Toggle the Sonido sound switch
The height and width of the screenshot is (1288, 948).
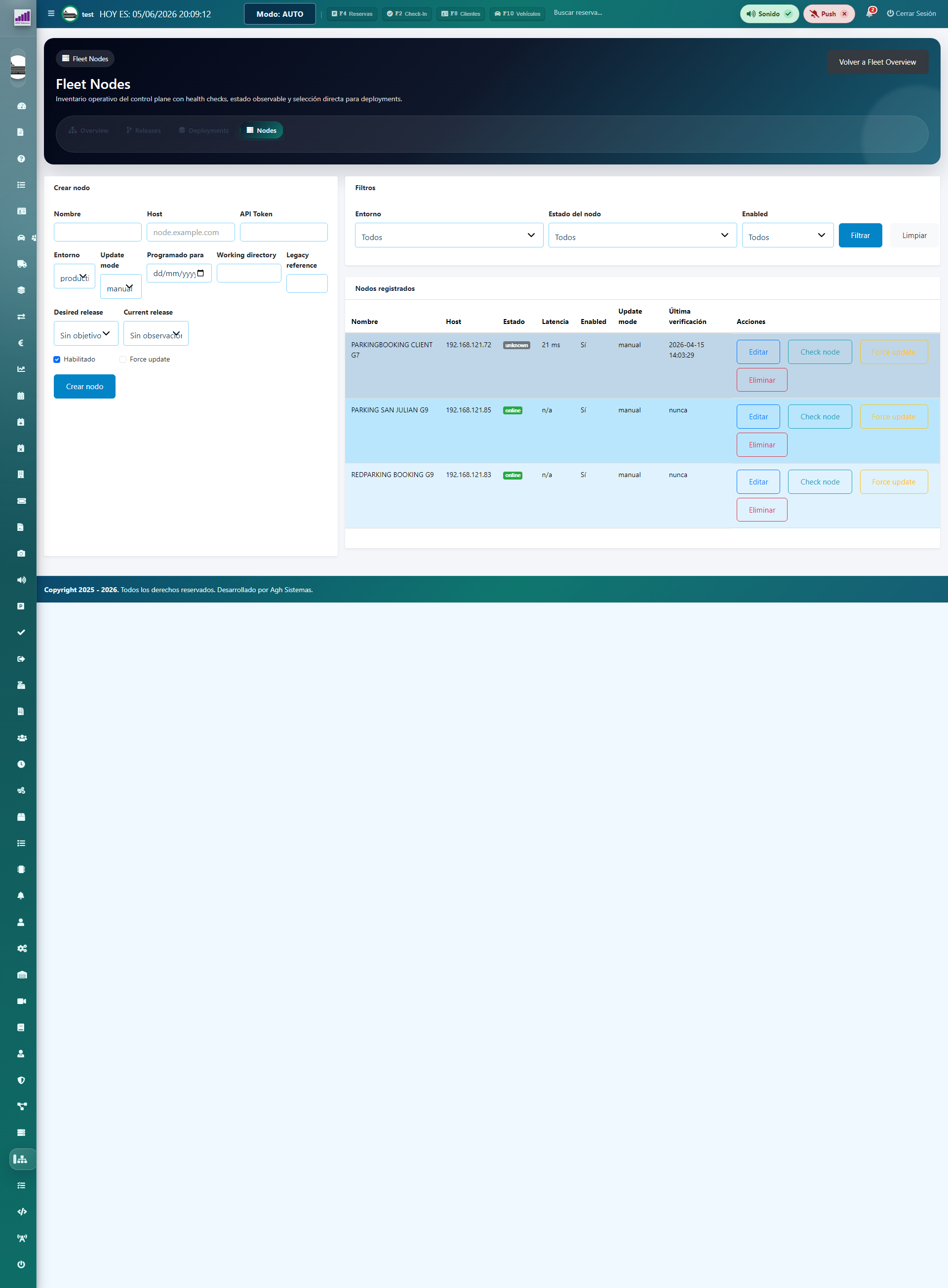coord(769,14)
